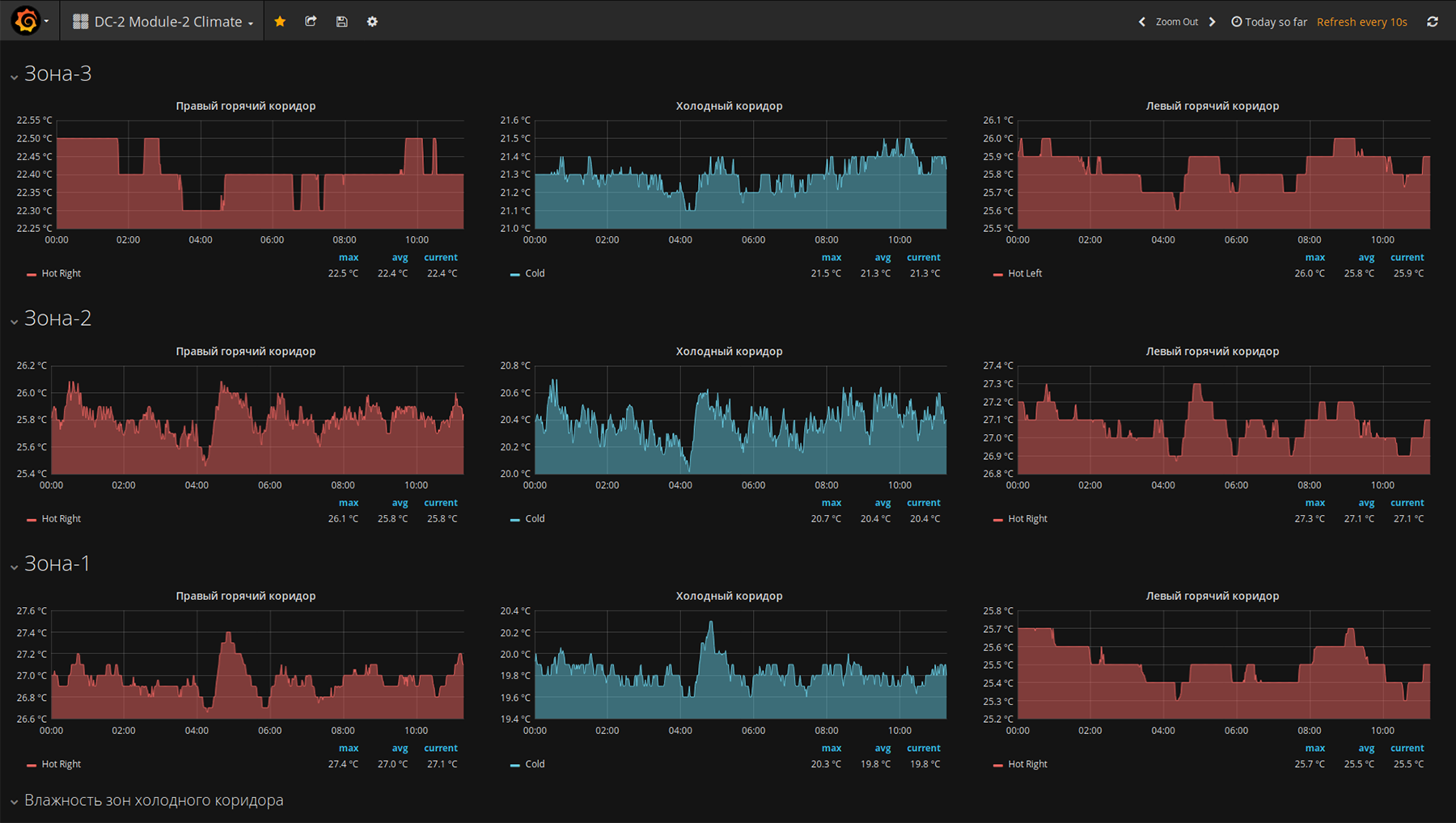Sort Зона-1 left hot corridor legend by max
Screen dimensions: 1456x823
point(1315,749)
